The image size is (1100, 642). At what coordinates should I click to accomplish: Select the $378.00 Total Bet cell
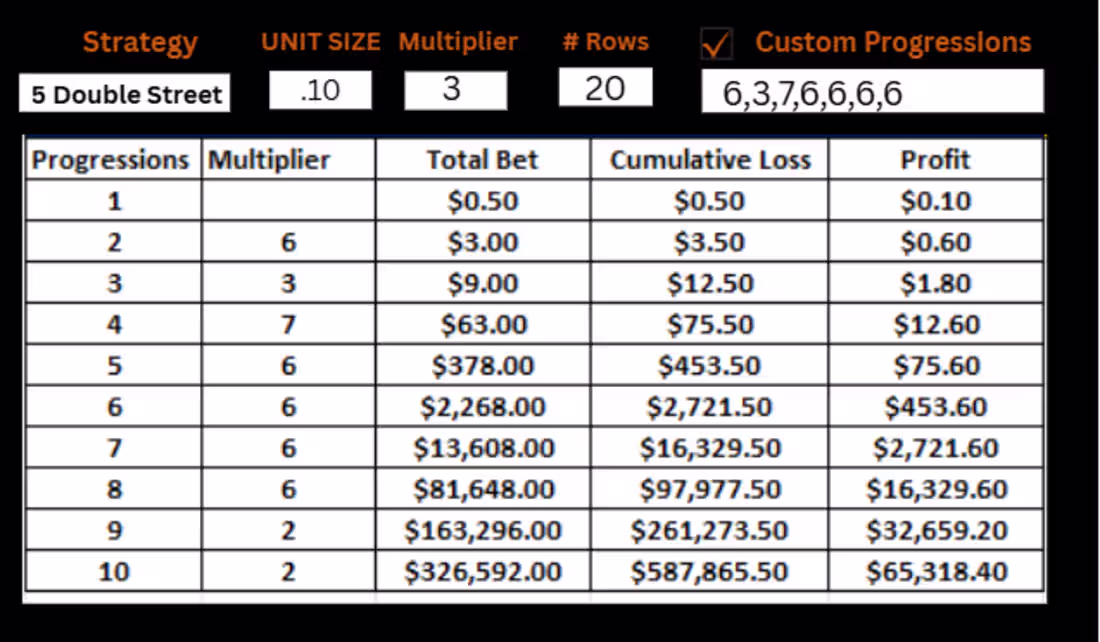(483, 366)
